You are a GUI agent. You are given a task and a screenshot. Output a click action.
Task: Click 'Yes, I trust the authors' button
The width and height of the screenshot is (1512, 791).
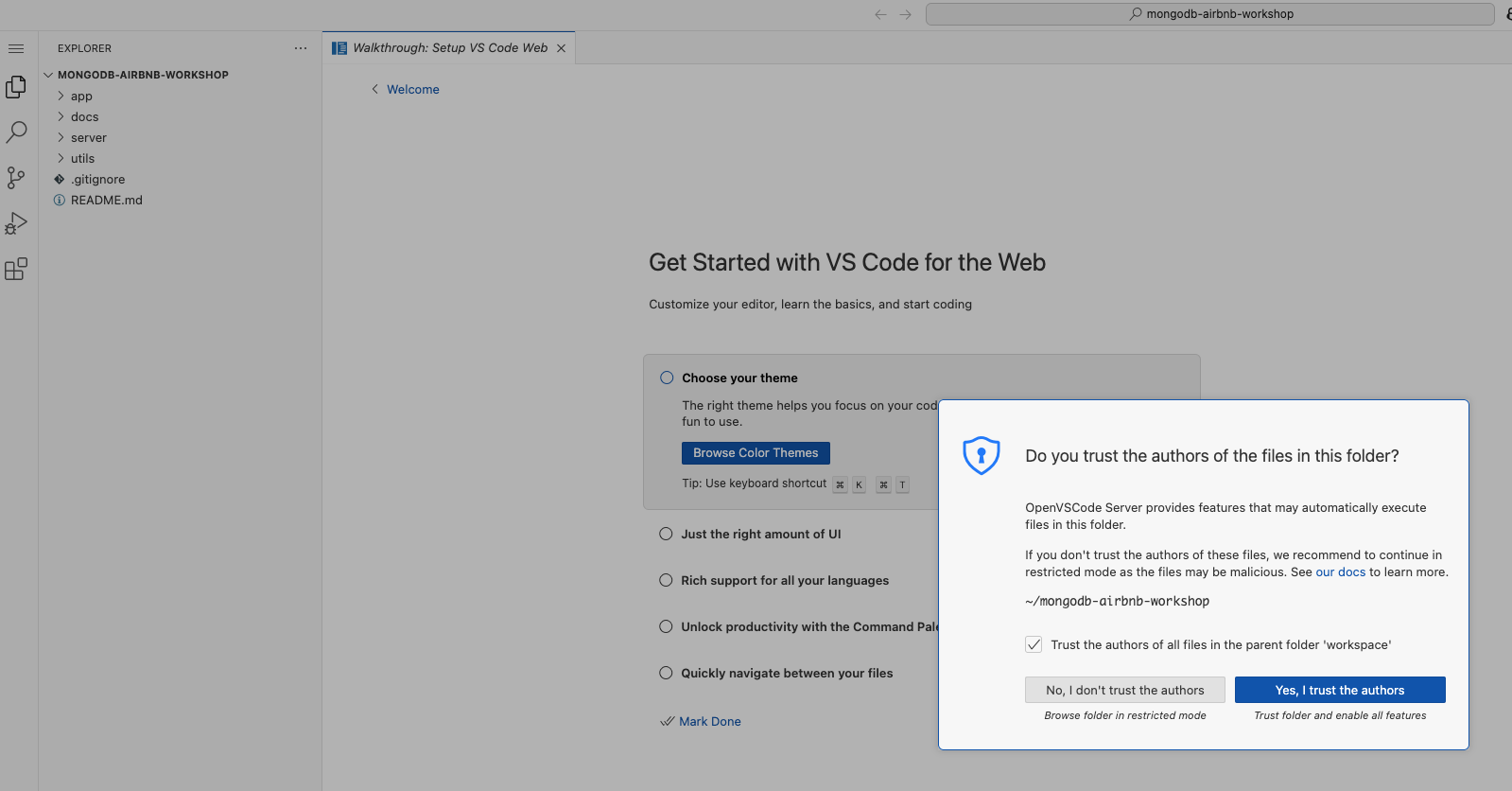tap(1339, 690)
